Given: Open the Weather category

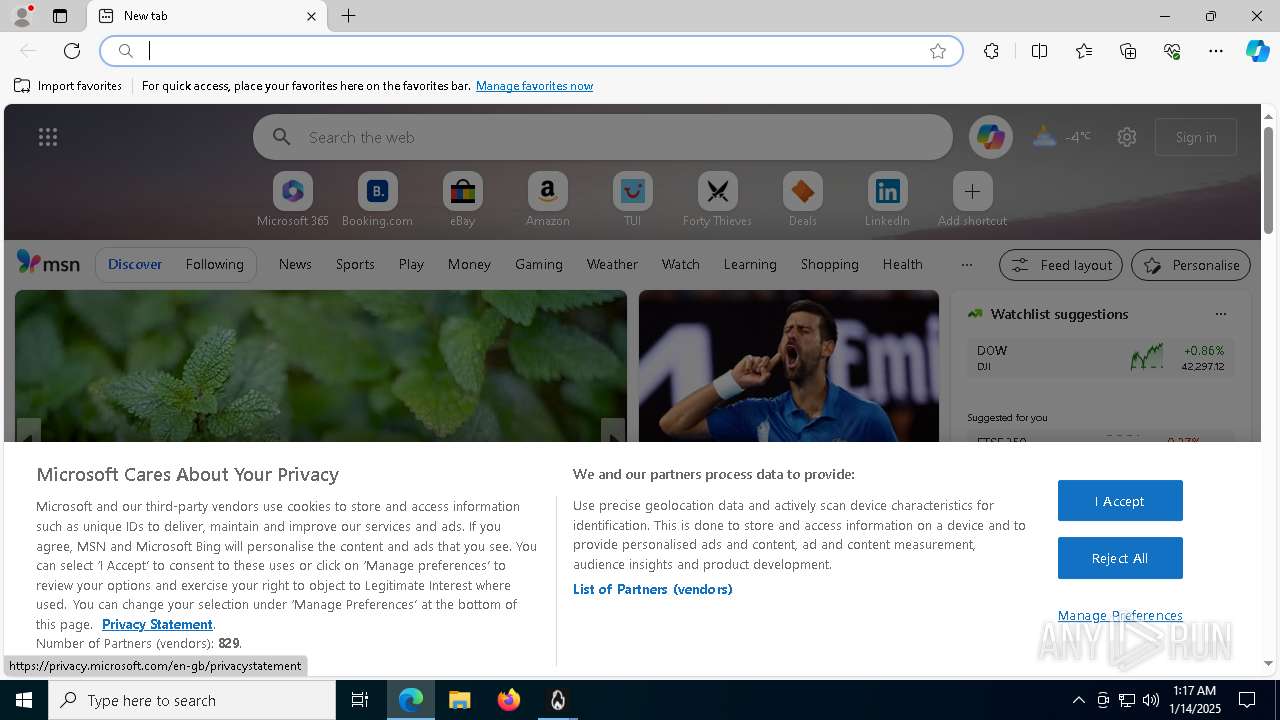Looking at the screenshot, I should point(612,264).
